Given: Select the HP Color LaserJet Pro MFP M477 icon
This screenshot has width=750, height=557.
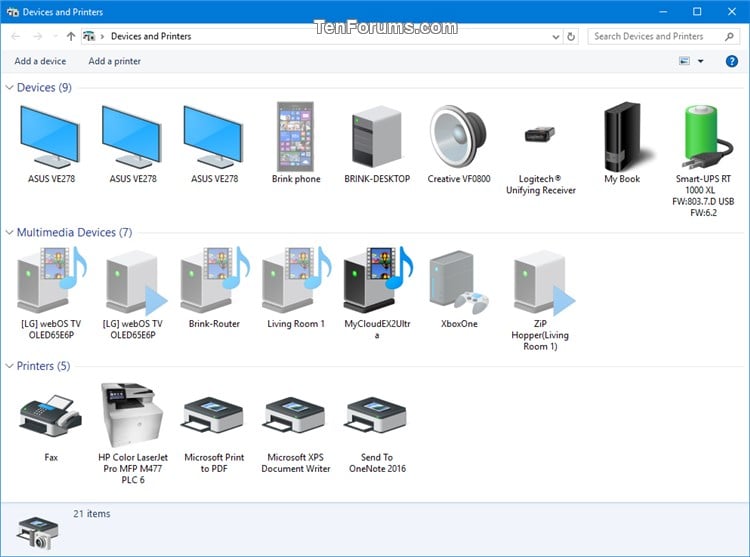Looking at the screenshot, I should tap(132, 415).
